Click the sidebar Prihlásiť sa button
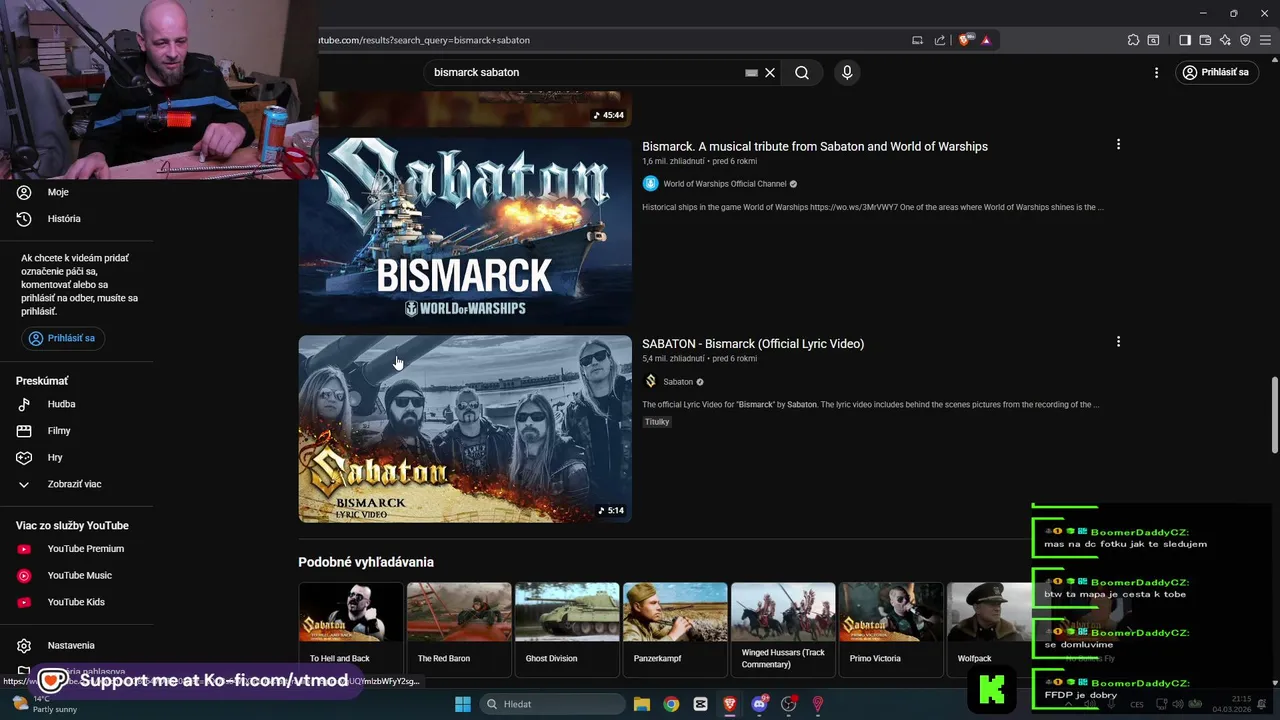Screen dimensions: 1280x720 click(x=63, y=338)
